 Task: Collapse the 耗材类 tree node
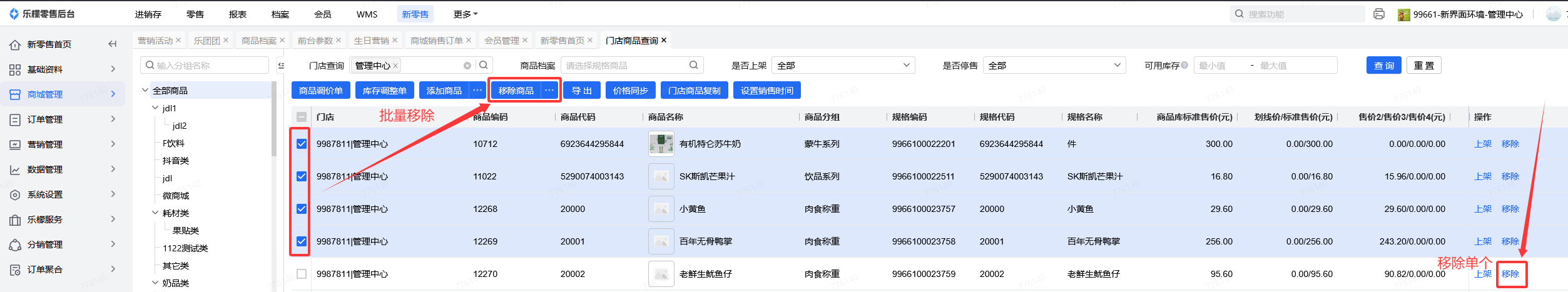click(x=155, y=213)
